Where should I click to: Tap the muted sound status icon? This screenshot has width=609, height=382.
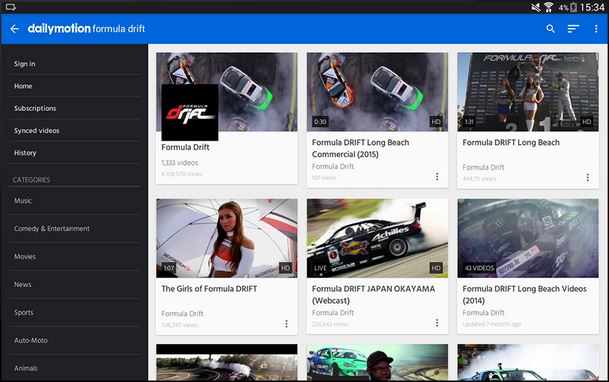point(536,7)
